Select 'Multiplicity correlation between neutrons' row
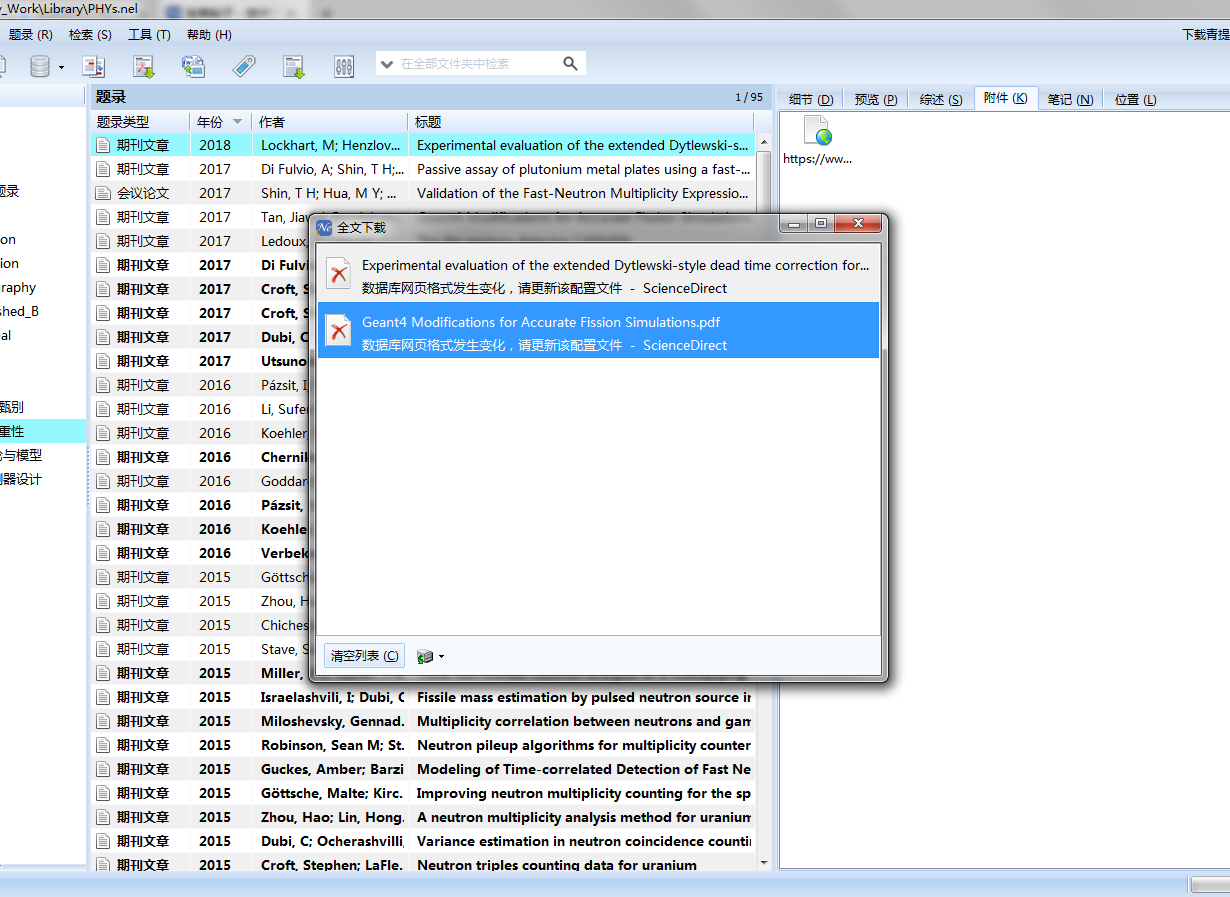Image resolution: width=1230 pixels, height=897 pixels. point(423,721)
